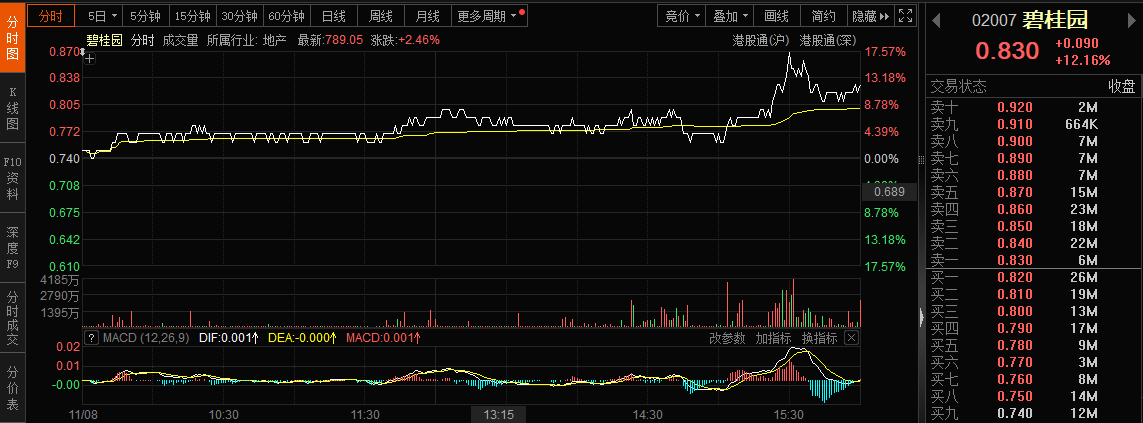Switch to 5分钟 chart
Image resolution: width=1143 pixels, height=423 pixels.
(x=145, y=16)
